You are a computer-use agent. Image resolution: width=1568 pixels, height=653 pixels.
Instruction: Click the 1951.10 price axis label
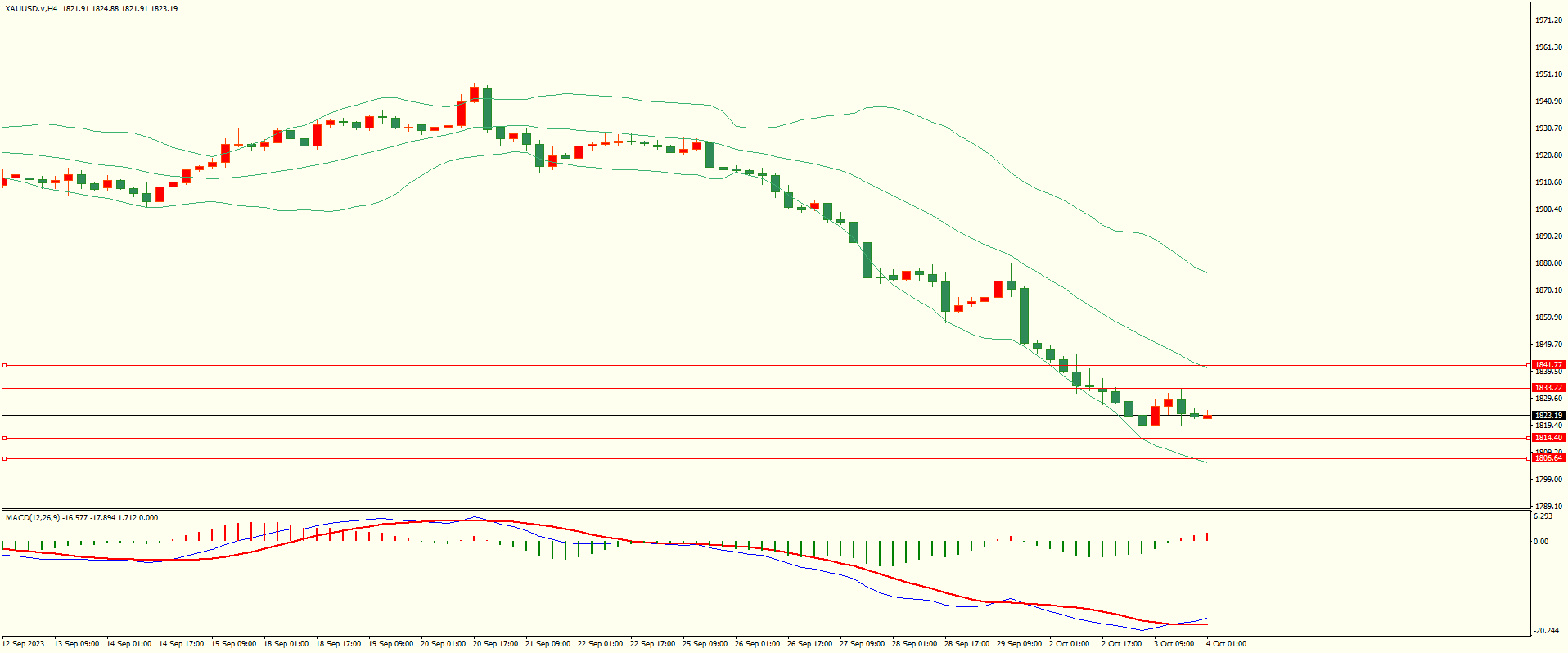(x=1548, y=74)
